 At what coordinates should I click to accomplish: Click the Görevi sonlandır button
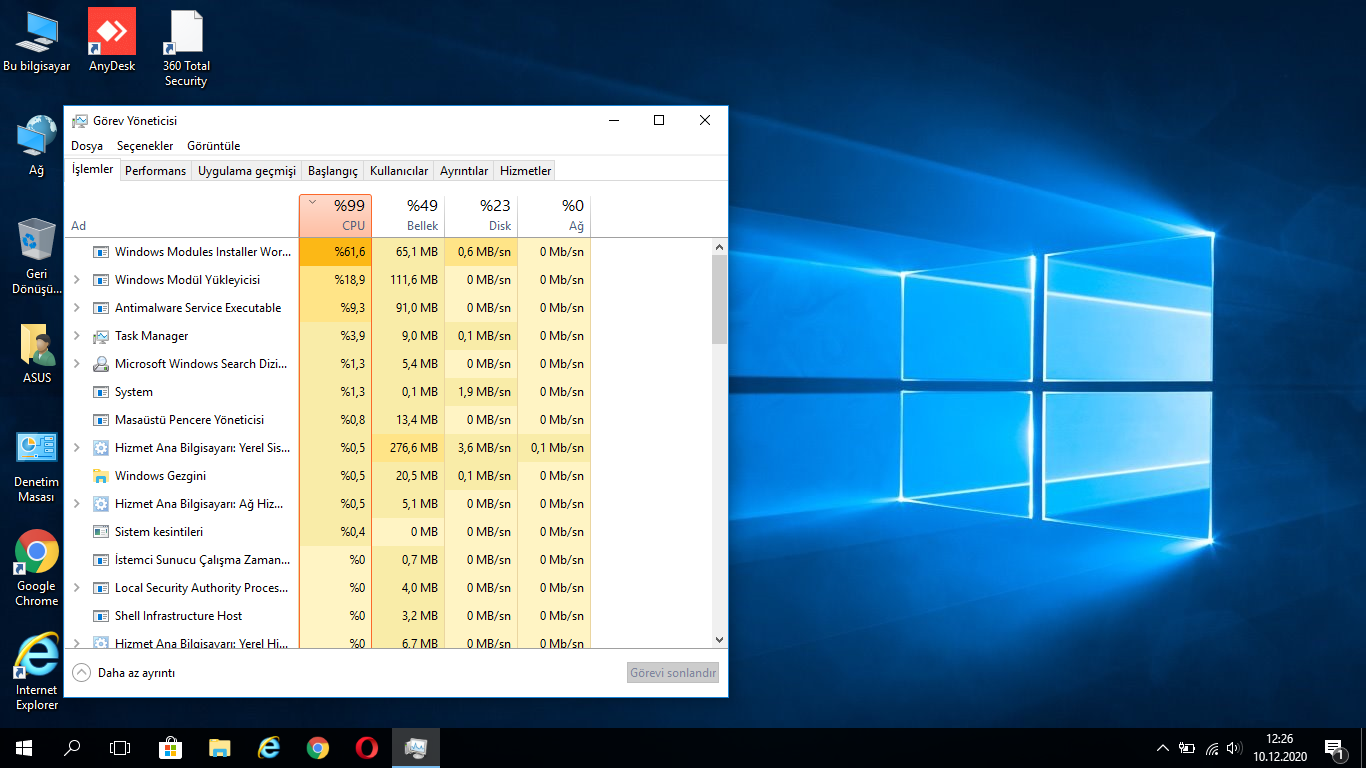pyautogui.click(x=673, y=673)
